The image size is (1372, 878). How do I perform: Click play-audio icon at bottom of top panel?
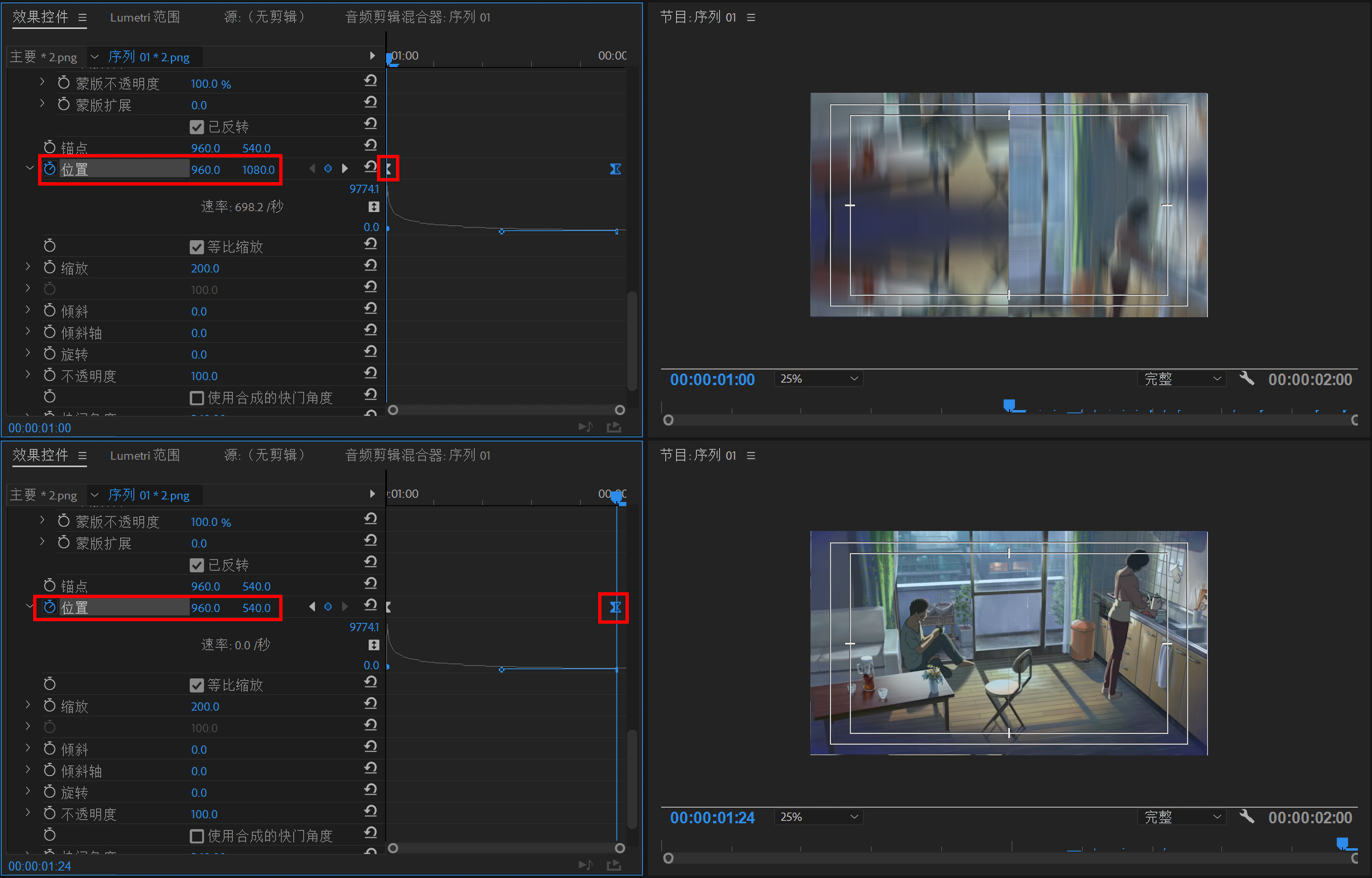[x=586, y=427]
